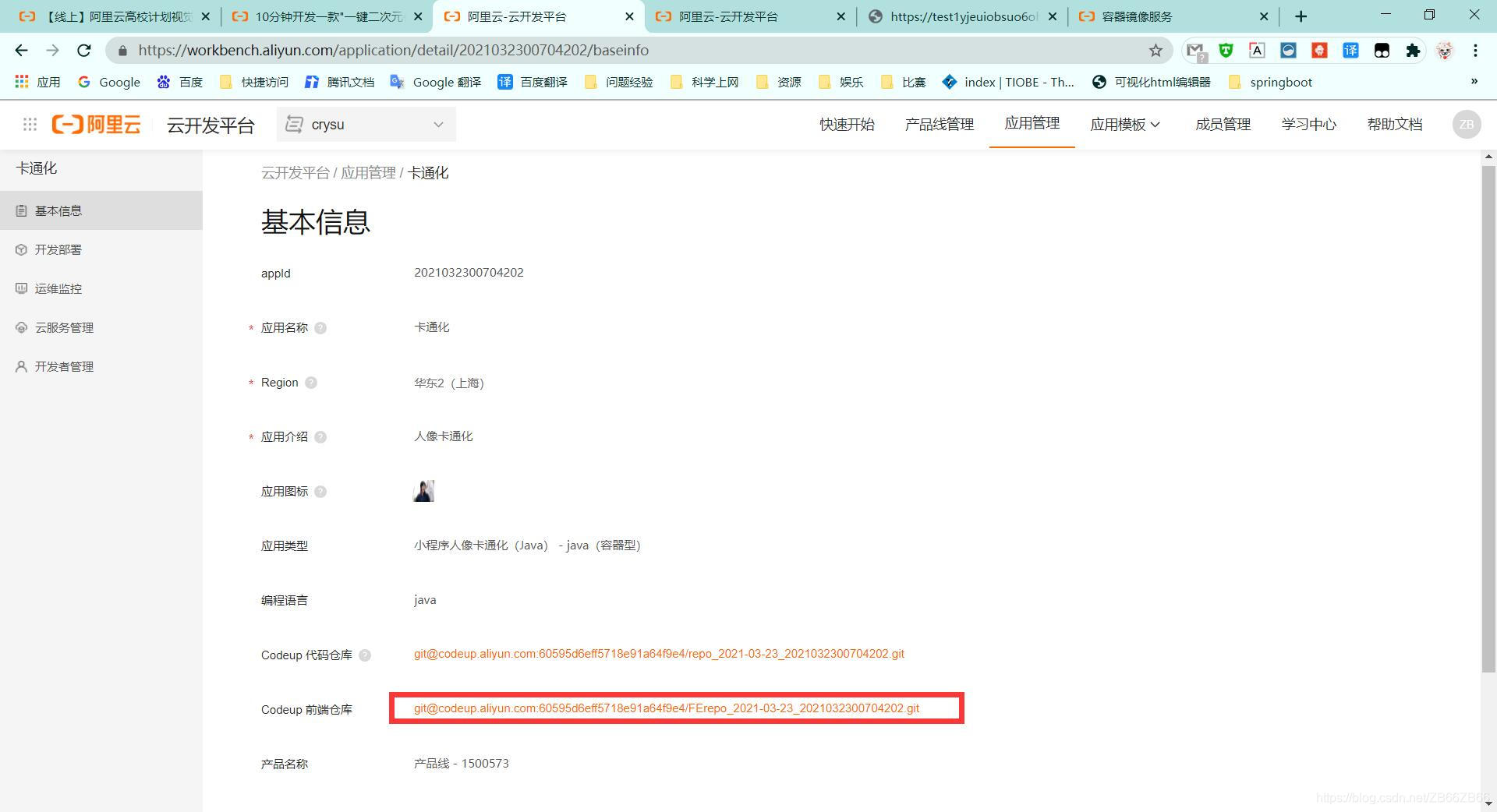Click the Aliyun logo
The height and width of the screenshot is (812, 1497).
click(96, 124)
